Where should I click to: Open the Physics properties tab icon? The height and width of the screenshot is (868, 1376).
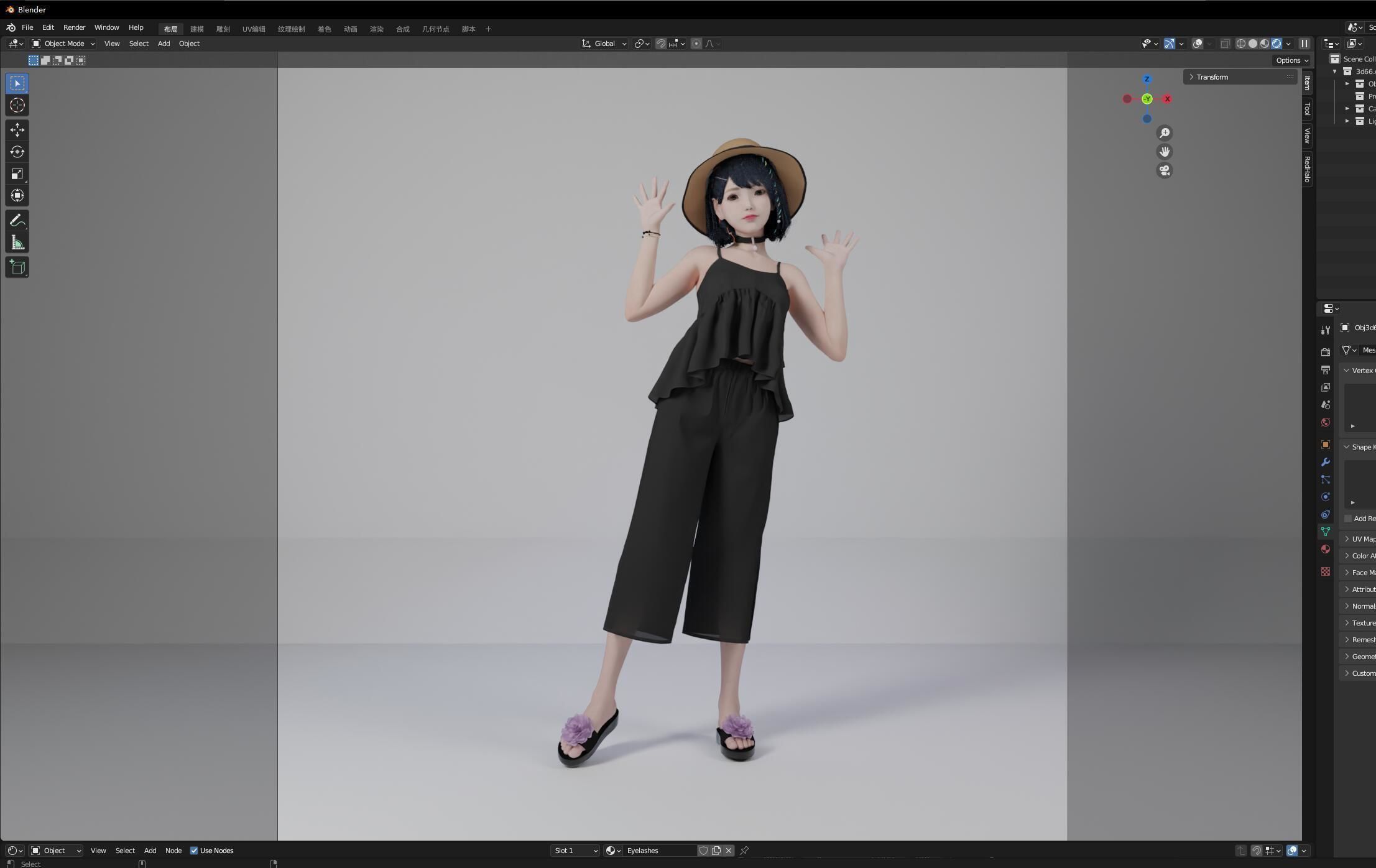pyautogui.click(x=1325, y=497)
